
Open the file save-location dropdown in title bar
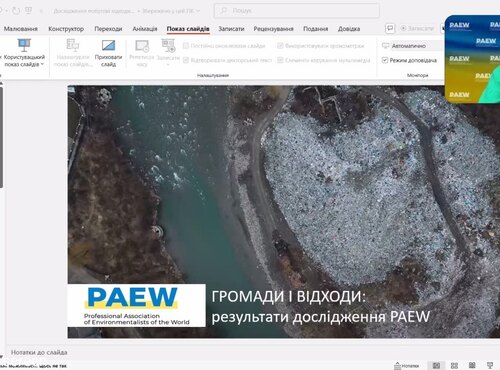click(198, 11)
